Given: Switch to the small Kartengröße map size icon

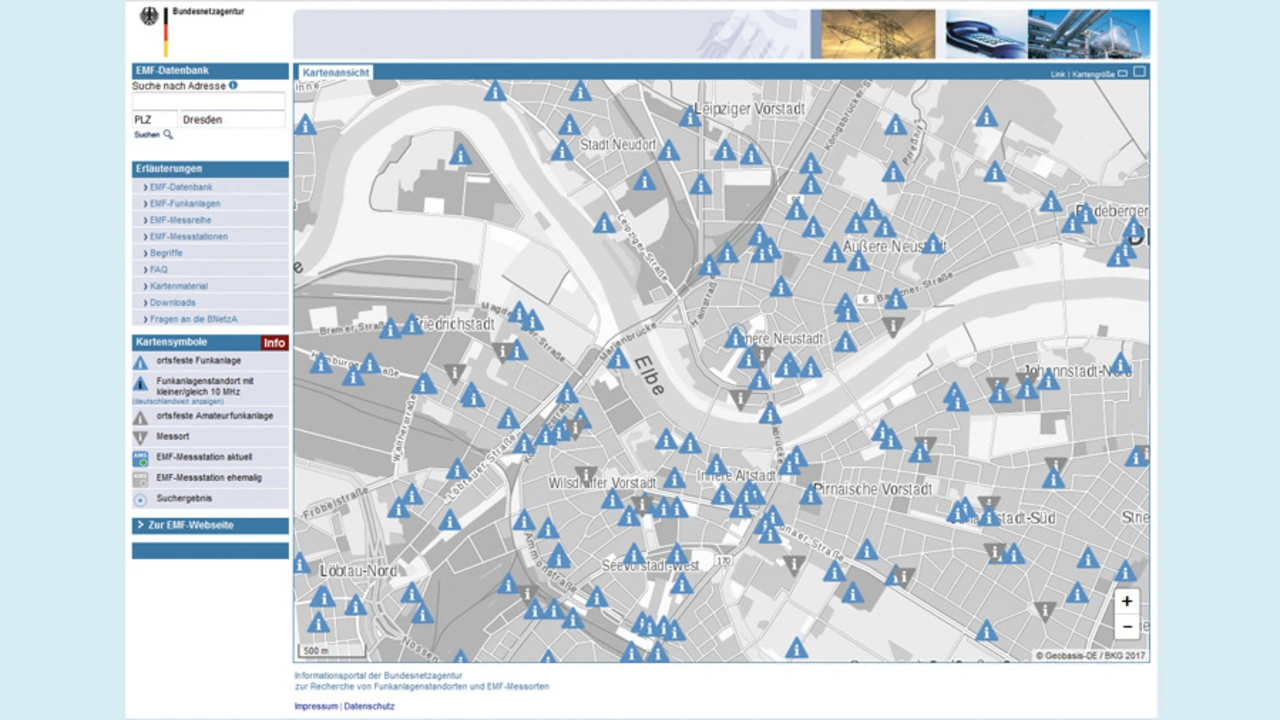Looking at the screenshot, I should tap(1123, 74).
